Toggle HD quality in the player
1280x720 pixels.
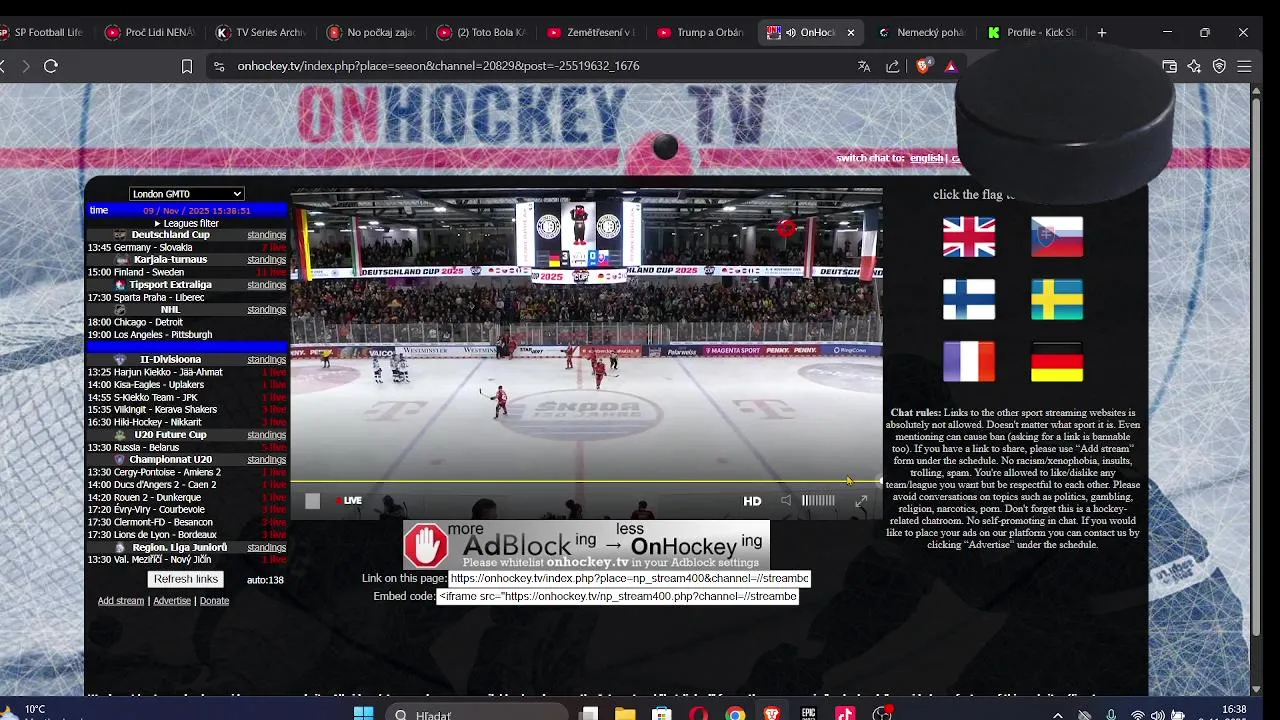752,501
